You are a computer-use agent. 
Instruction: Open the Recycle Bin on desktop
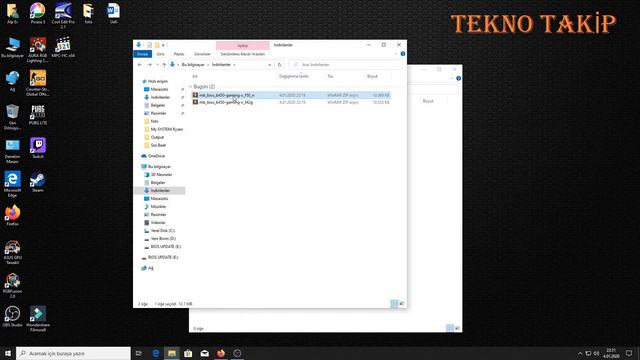pyautogui.click(x=12, y=117)
